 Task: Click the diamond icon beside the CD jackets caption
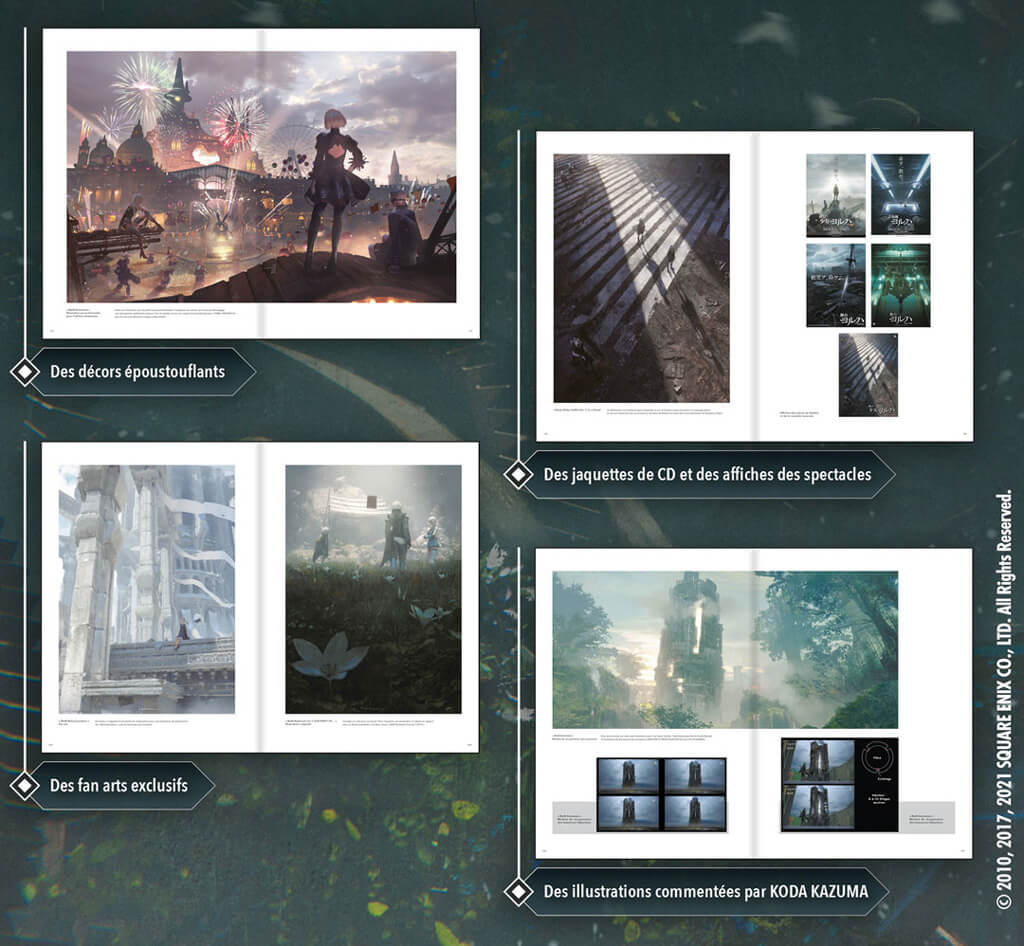coord(517,475)
